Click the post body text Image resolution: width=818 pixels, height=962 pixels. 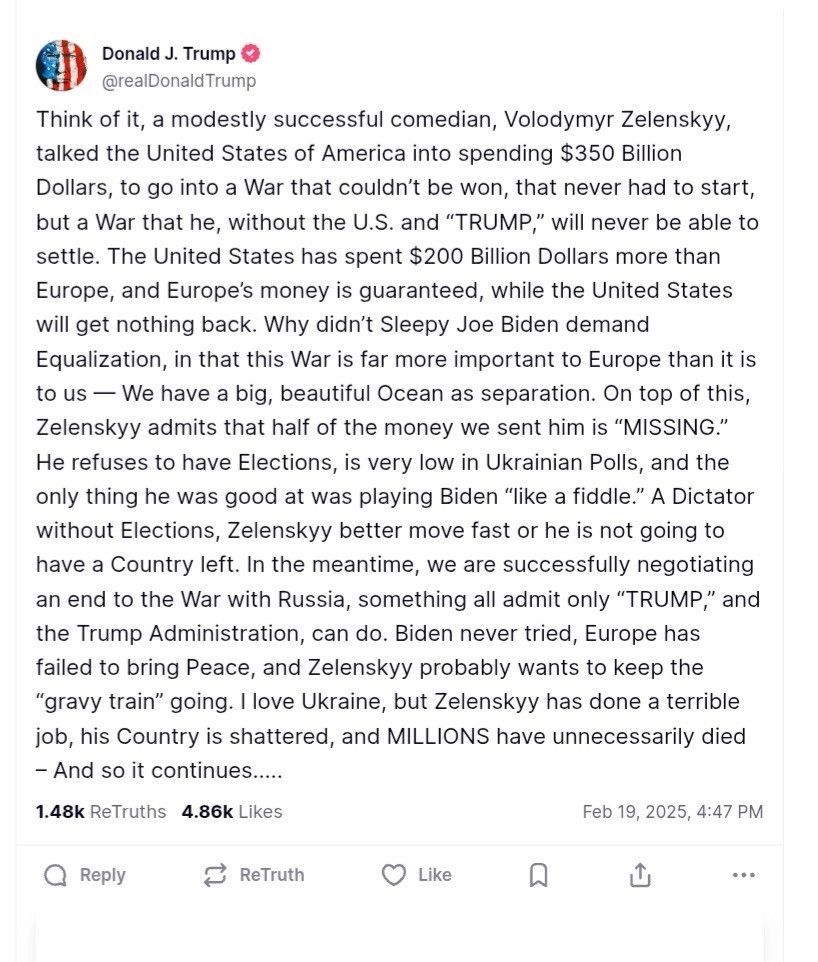398,445
